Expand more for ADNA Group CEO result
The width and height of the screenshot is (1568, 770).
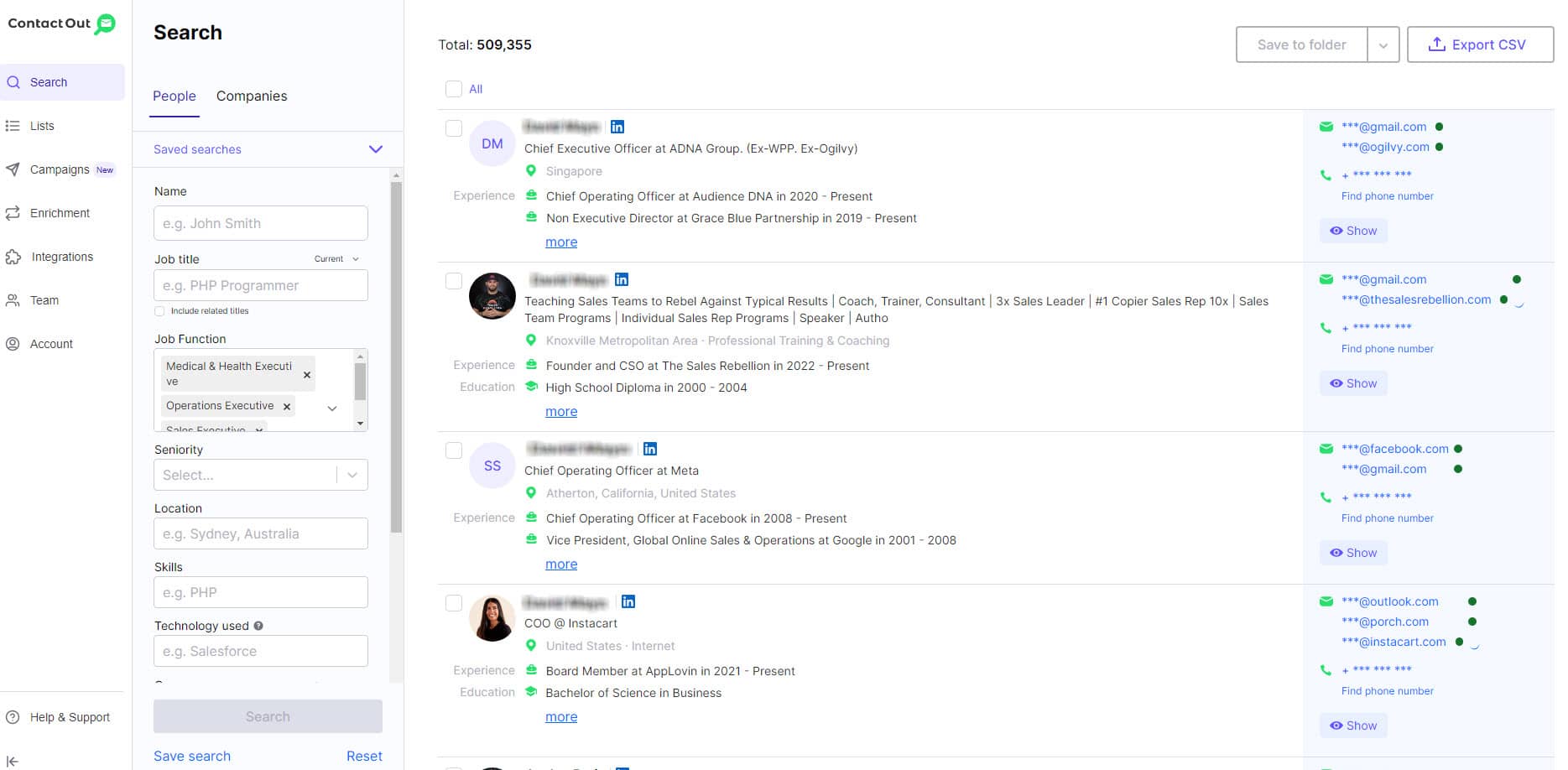(x=561, y=242)
